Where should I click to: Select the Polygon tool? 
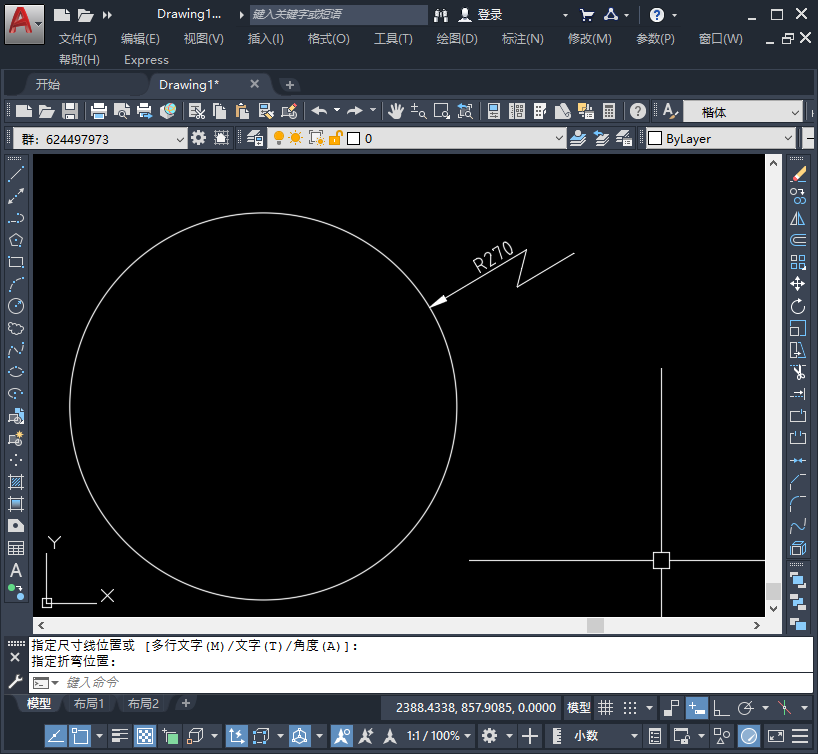pyautogui.click(x=16, y=240)
